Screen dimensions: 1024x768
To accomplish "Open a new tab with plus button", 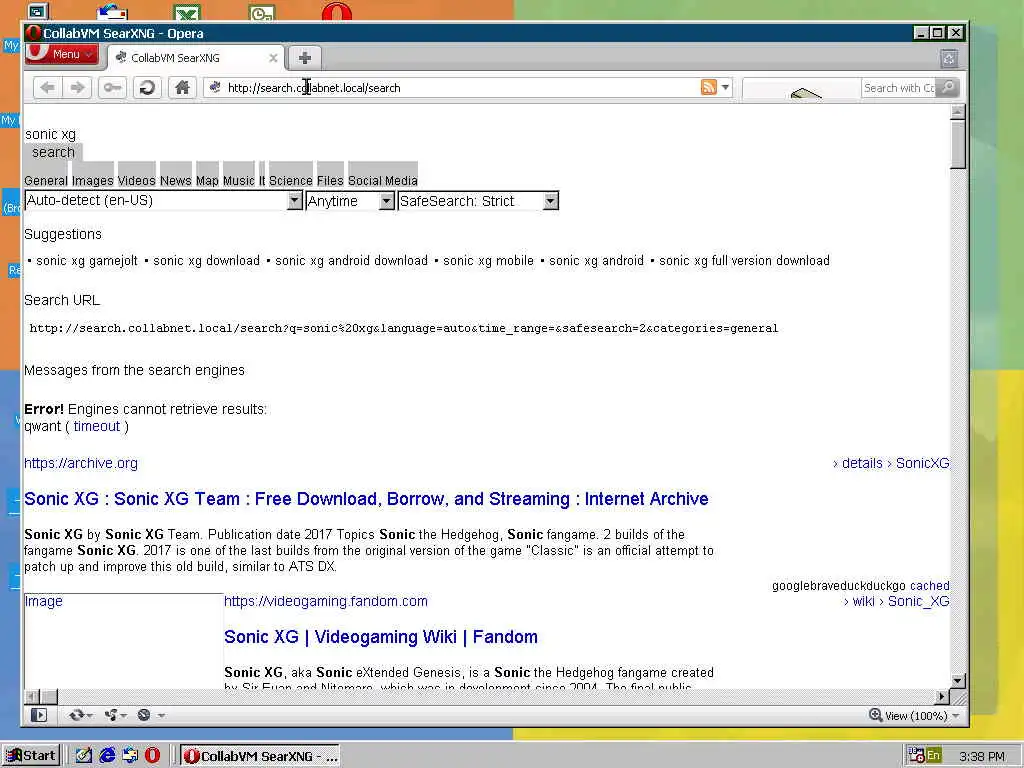I will (304, 57).
